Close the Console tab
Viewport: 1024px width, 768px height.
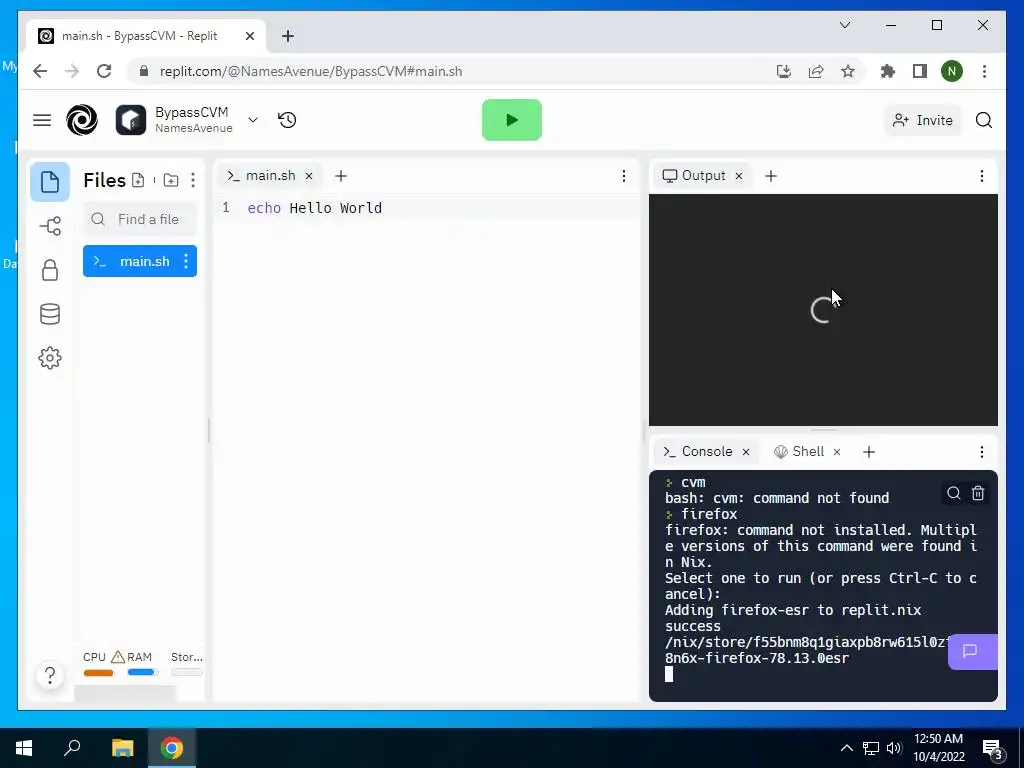(x=746, y=452)
